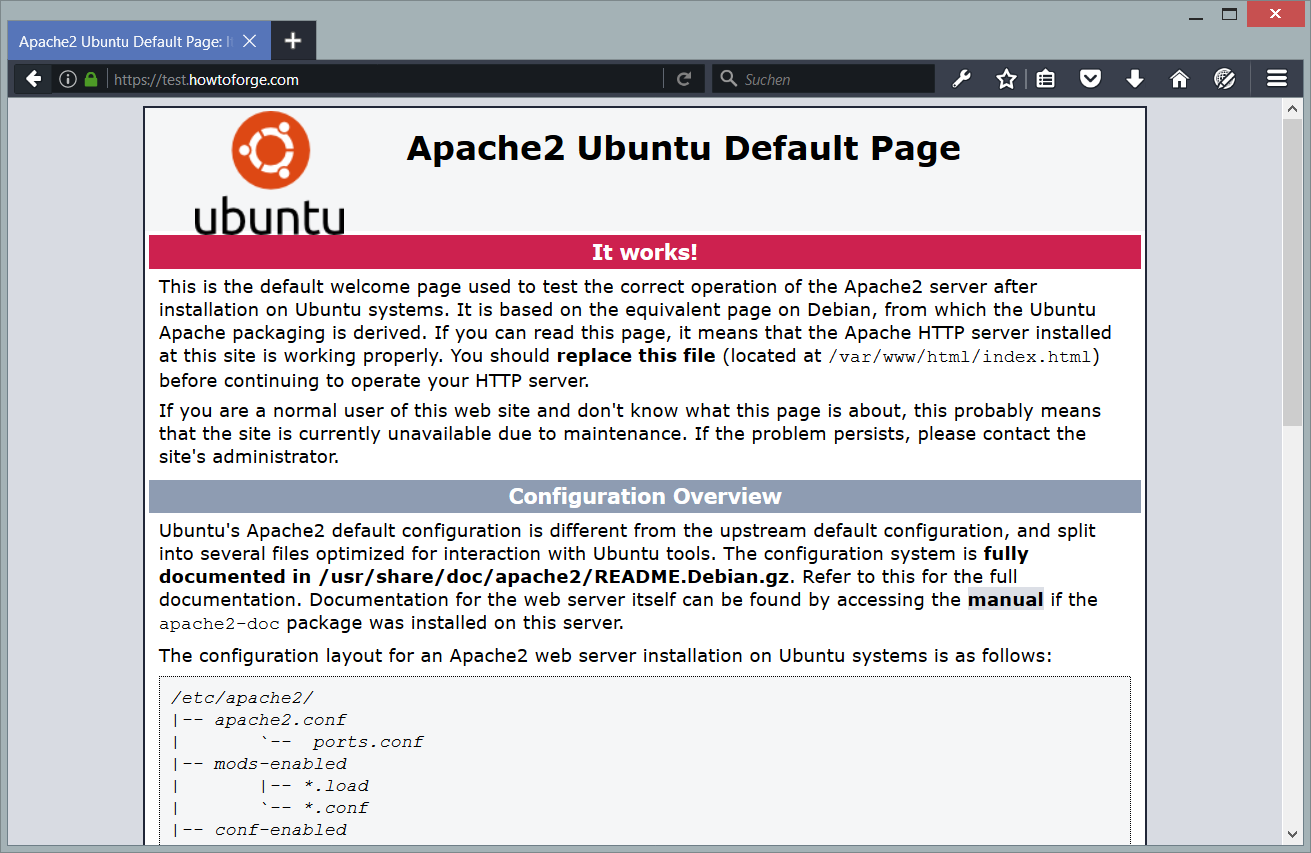Open the hamburger menu

[x=1277, y=79]
